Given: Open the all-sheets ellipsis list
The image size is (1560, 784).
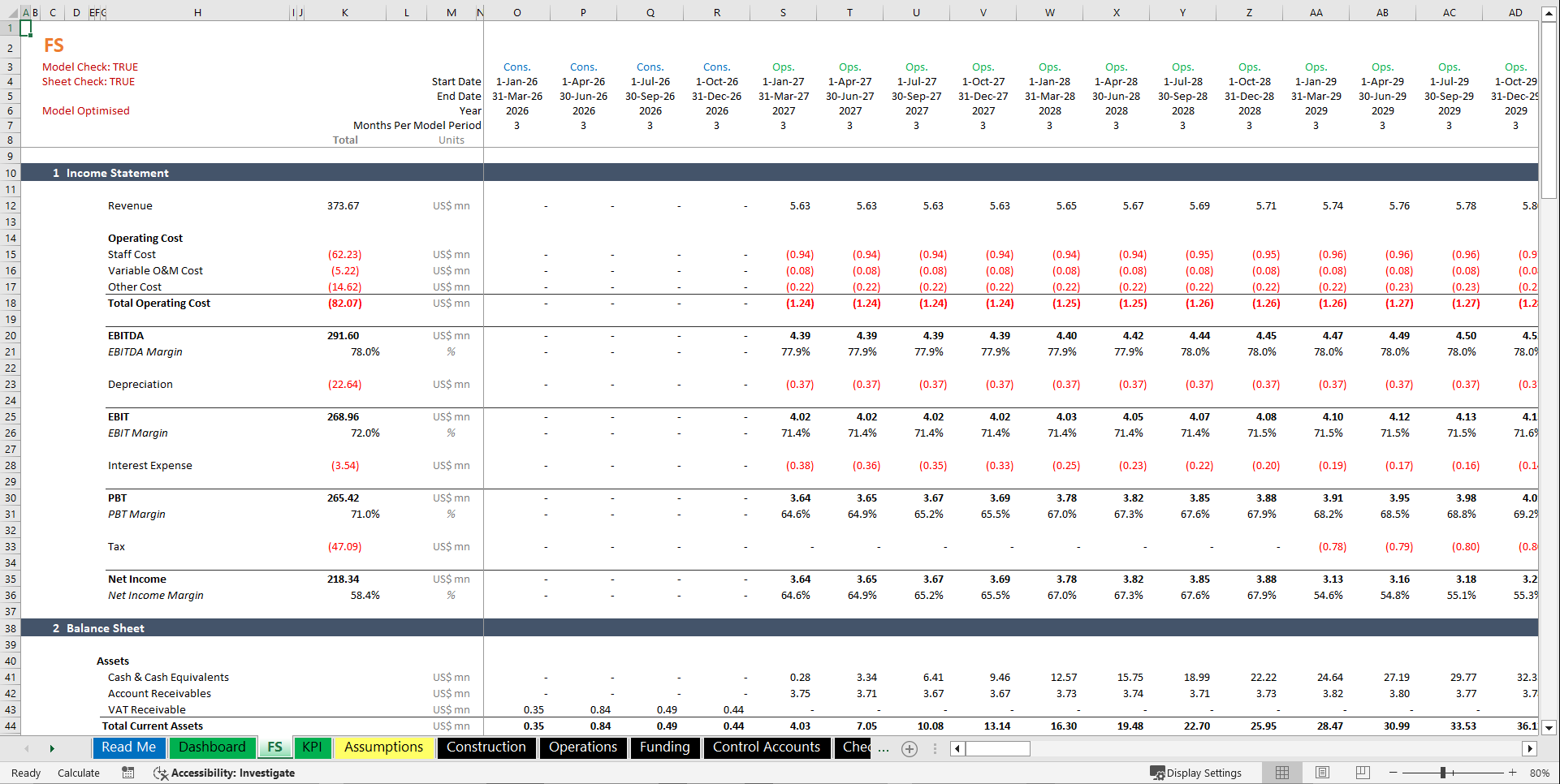Looking at the screenshot, I should [x=884, y=748].
